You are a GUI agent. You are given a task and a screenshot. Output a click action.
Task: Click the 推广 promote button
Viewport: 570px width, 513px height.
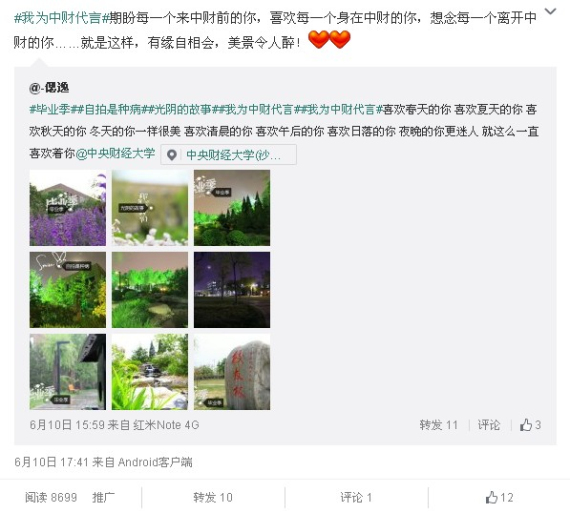(x=104, y=497)
